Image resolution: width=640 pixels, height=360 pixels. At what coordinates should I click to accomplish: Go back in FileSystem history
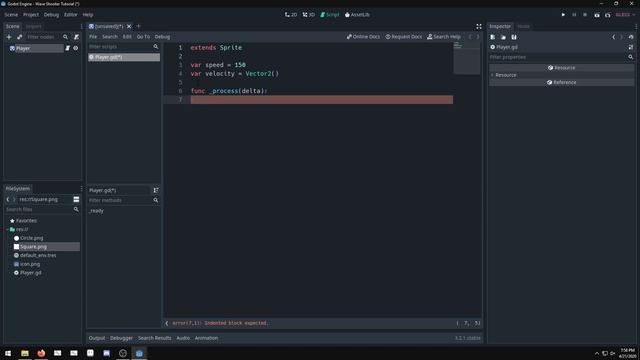tap(8, 199)
